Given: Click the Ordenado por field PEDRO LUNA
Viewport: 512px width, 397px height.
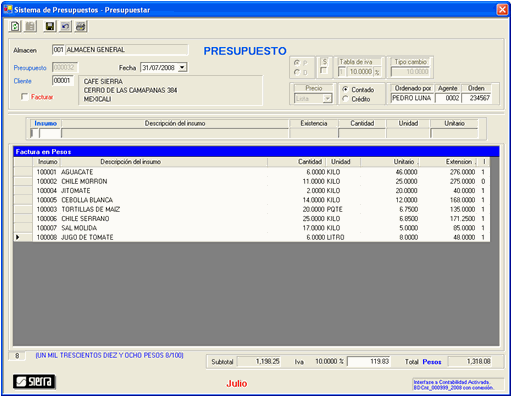Looking at the screenshot, I should [413, 98].
